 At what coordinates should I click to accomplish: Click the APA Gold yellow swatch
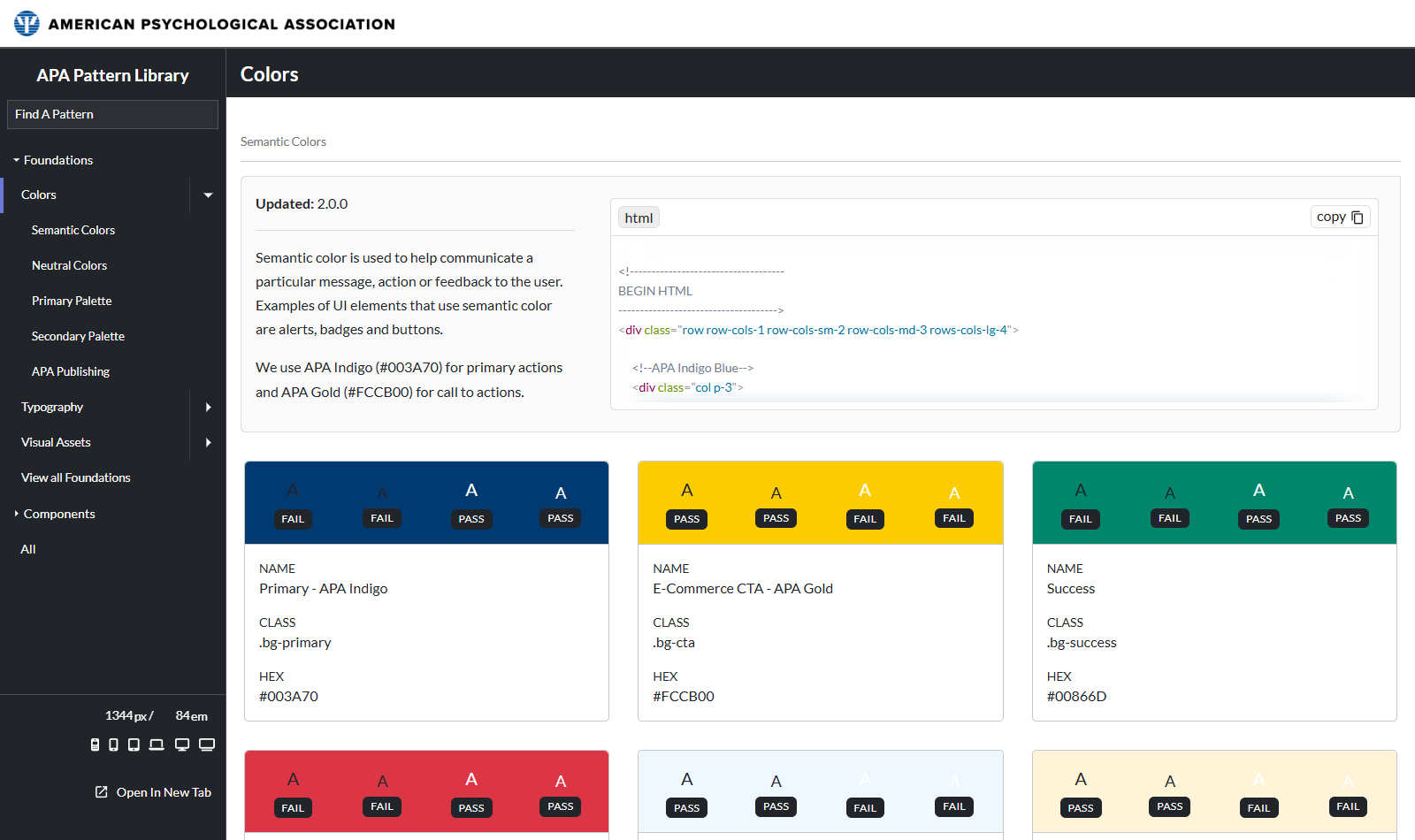pyautogui.click(x=821, y=502)
